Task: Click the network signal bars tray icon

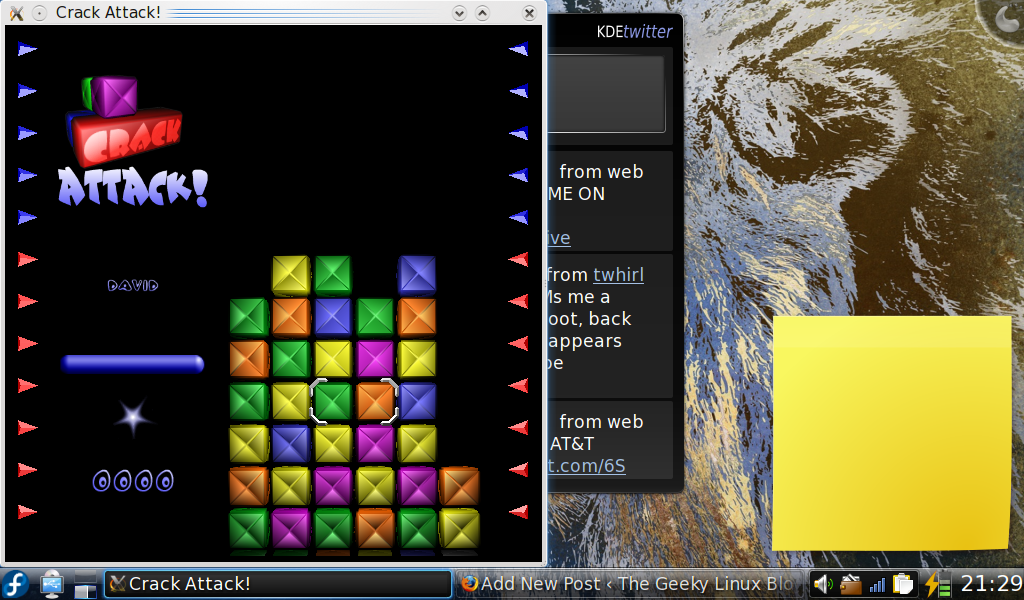Action: [x=877, y=584]
